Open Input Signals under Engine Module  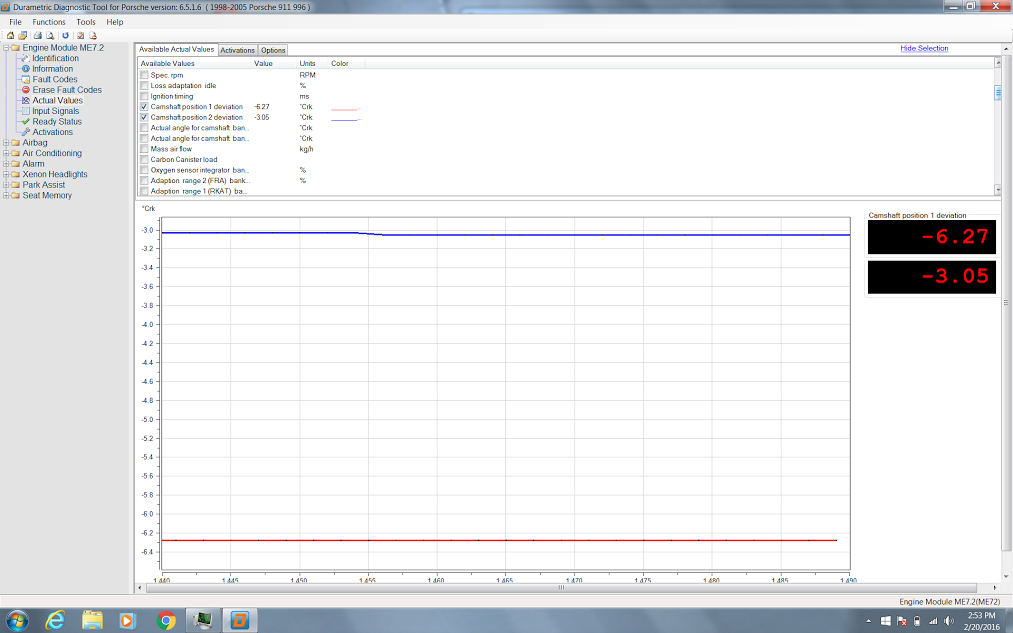click(55, 111)
